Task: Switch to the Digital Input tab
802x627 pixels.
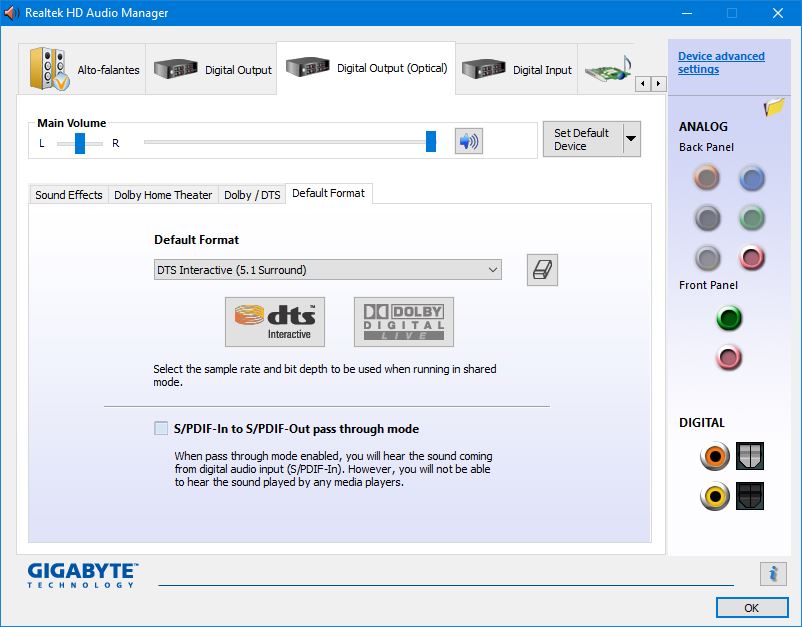Action: [516, 69]
